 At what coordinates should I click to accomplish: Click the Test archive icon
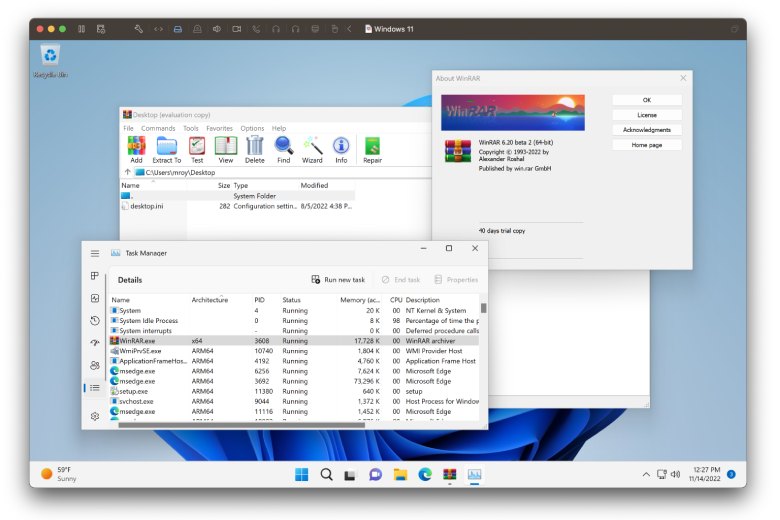pos(197,150)
